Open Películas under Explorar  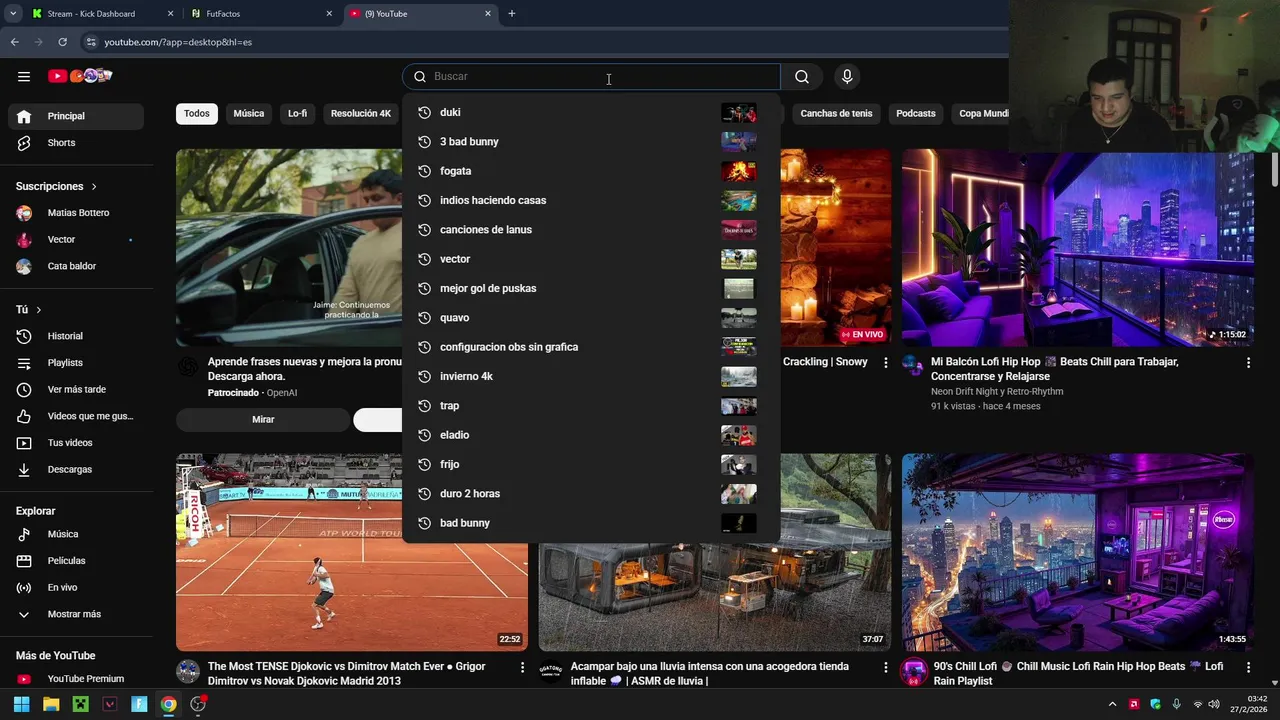coord(76,561)
